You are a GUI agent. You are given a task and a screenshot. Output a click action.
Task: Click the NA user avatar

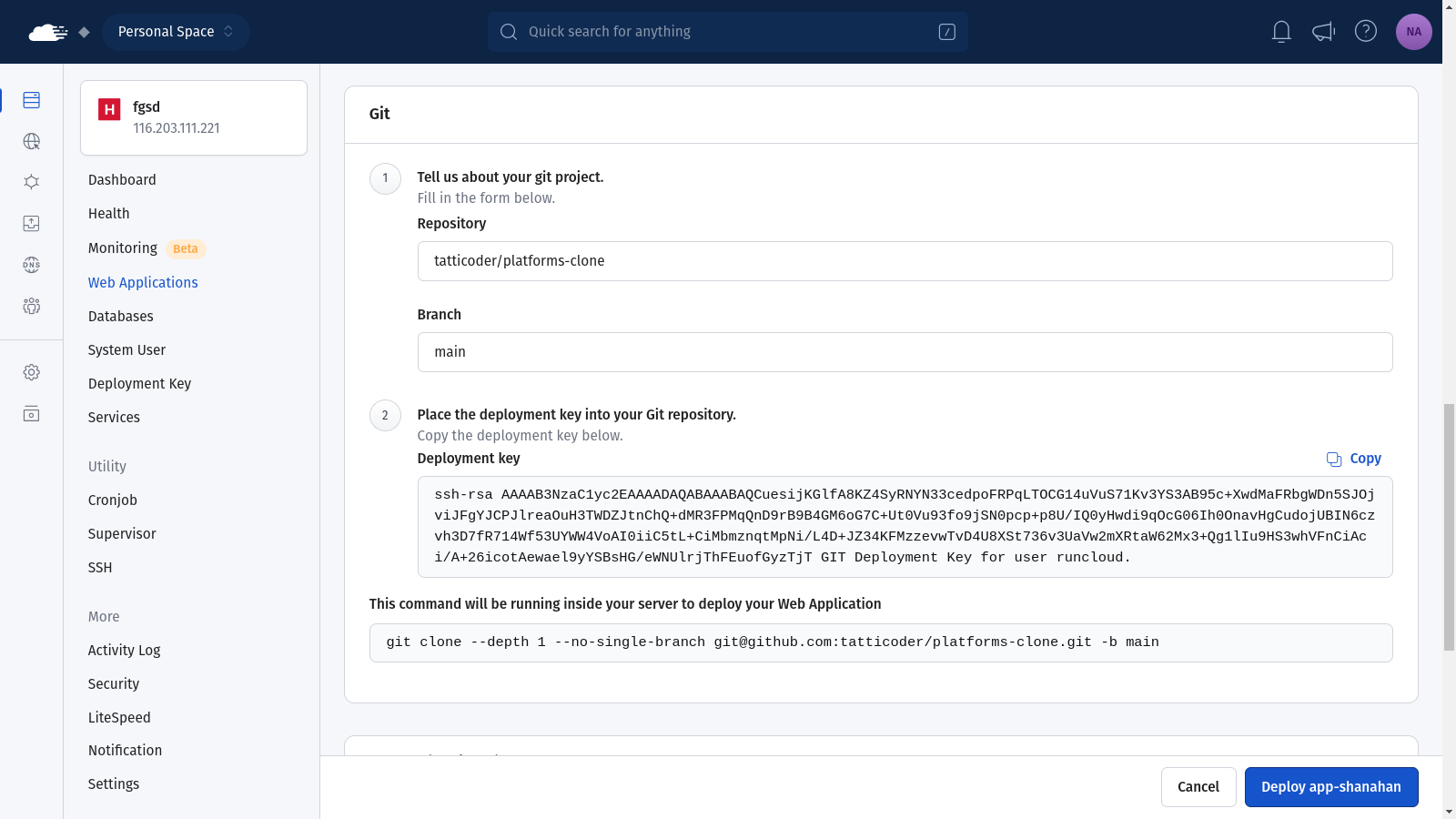click(x=1413, y=32)
